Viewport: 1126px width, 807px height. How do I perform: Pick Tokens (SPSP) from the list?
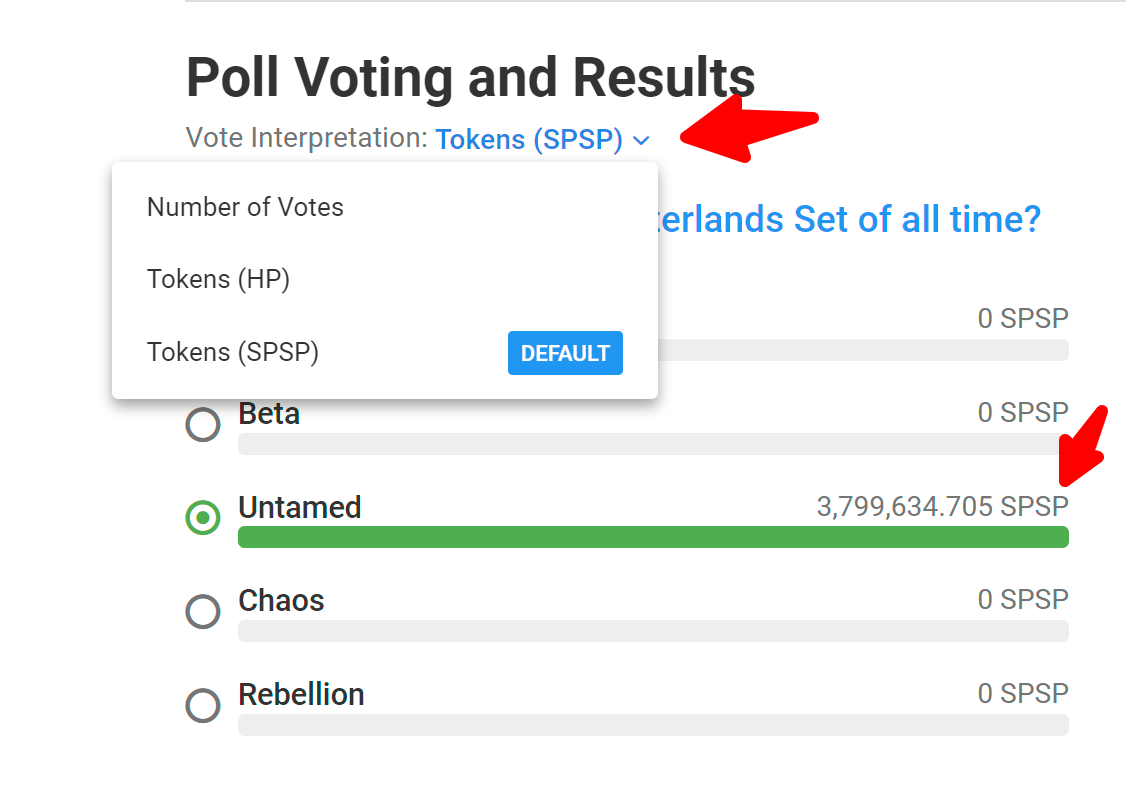pyautogui.click(x=385, y=353)
